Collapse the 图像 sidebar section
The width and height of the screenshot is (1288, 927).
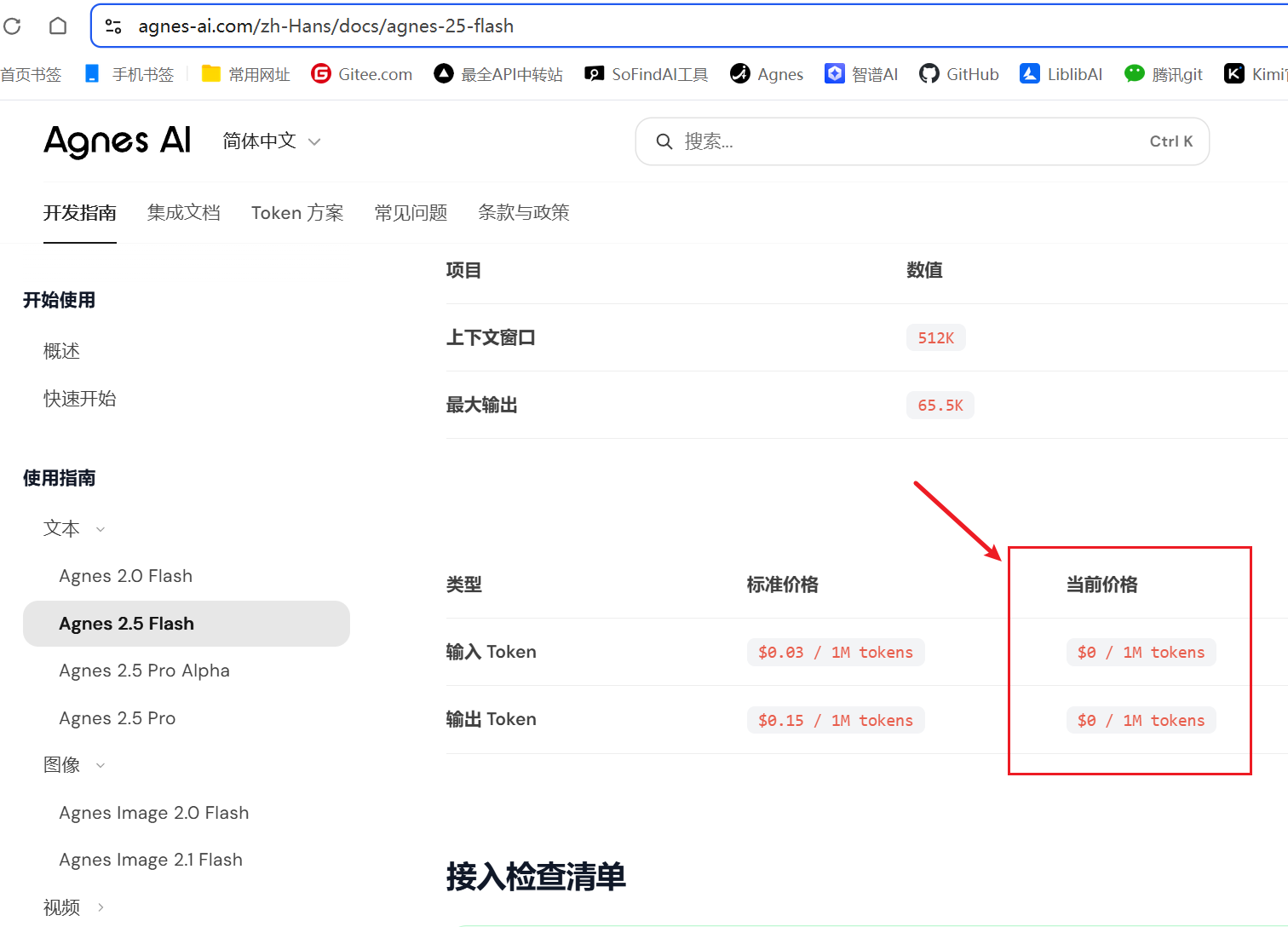tap(101, 765)
